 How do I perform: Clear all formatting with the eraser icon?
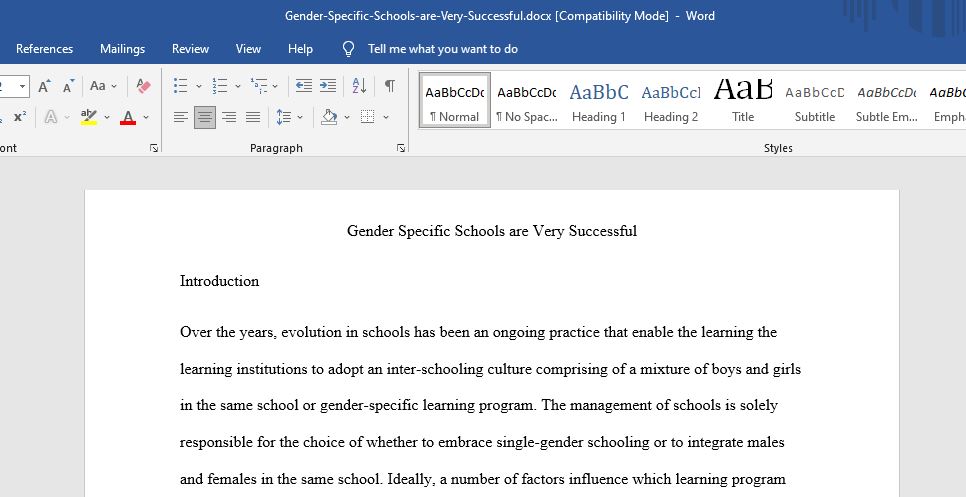pyautogui.click(x=144, y=86)
